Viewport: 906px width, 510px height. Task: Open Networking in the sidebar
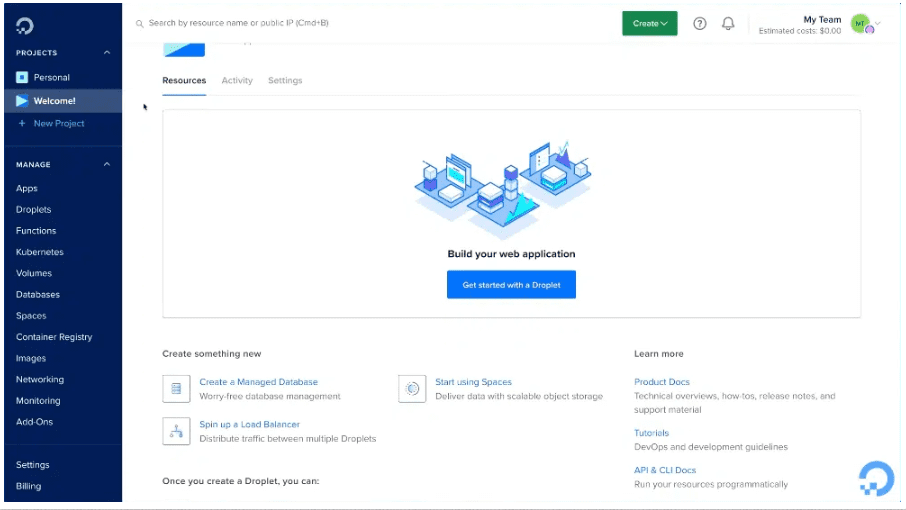(x=39, y=379)
